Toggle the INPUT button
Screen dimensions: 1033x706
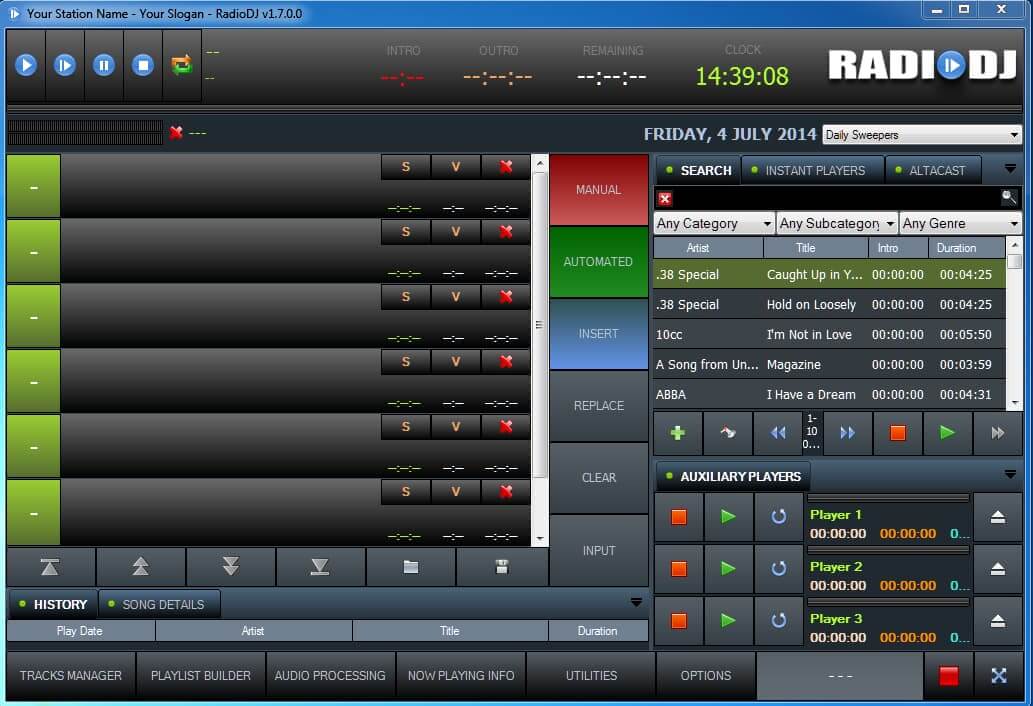click(x=598, y=551)
